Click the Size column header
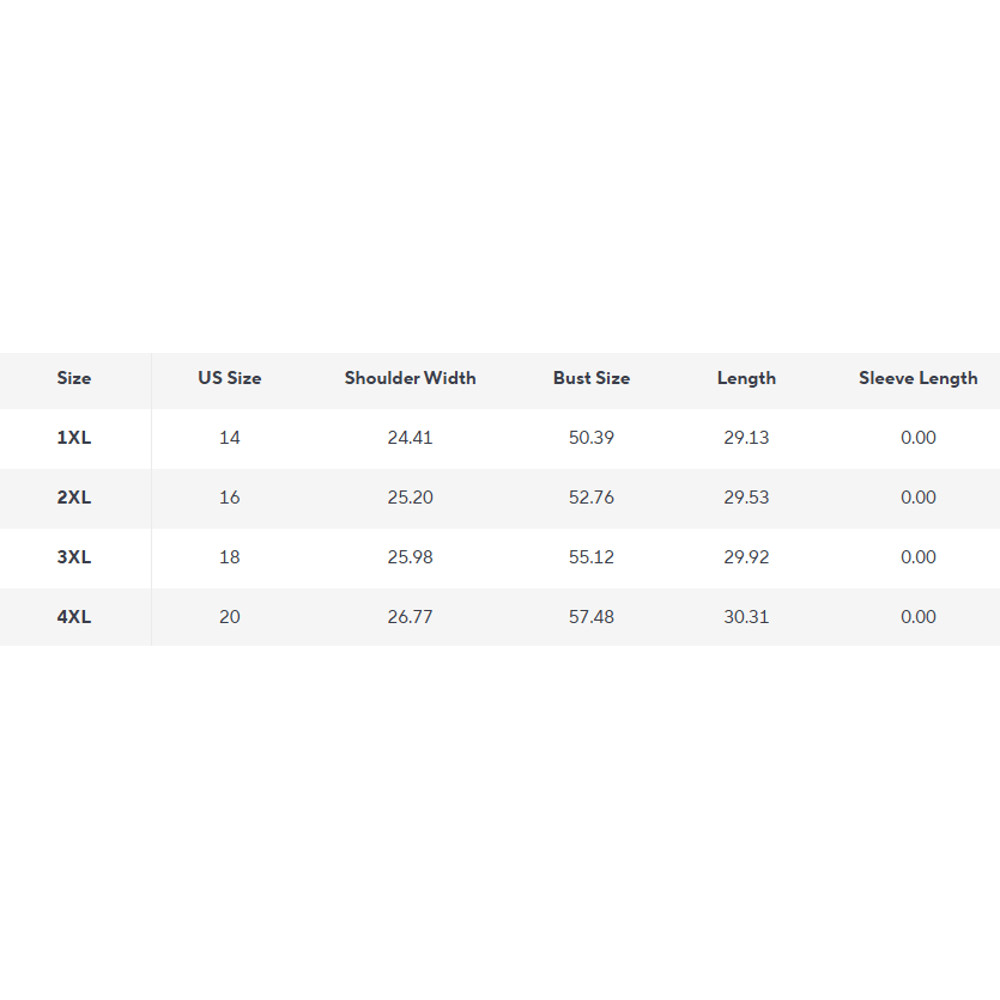1000x1000 pixels. 74,378
